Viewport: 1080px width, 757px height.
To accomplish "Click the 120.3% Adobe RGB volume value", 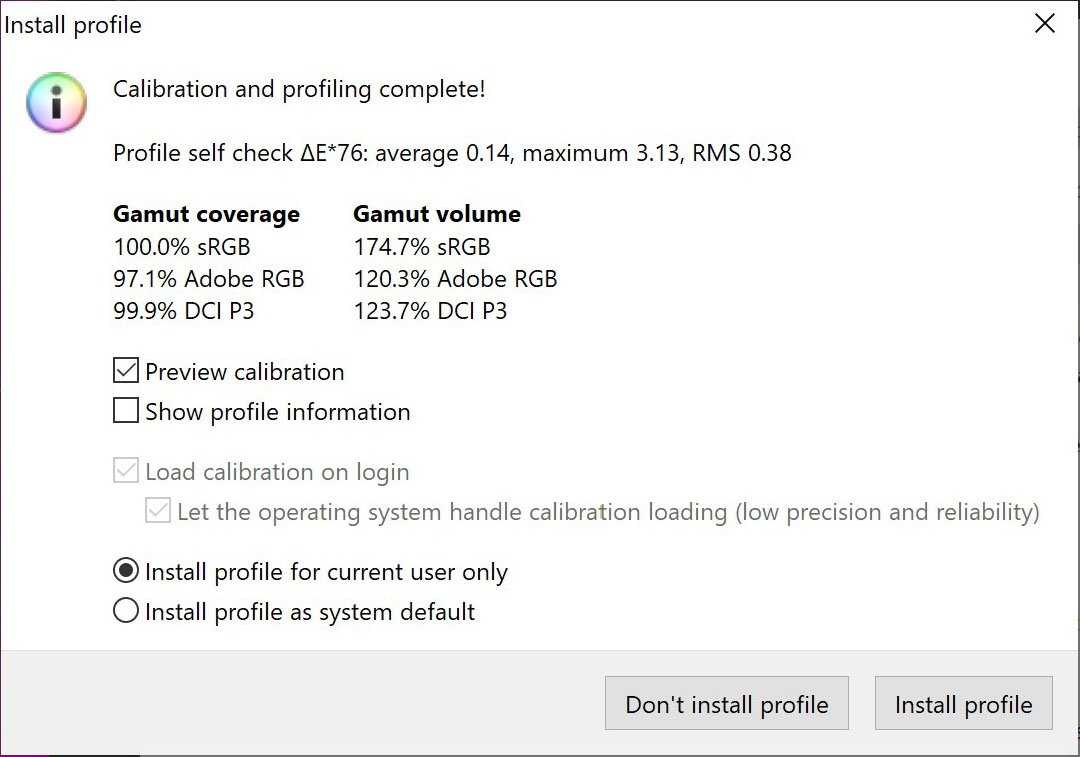I will 455,278.
